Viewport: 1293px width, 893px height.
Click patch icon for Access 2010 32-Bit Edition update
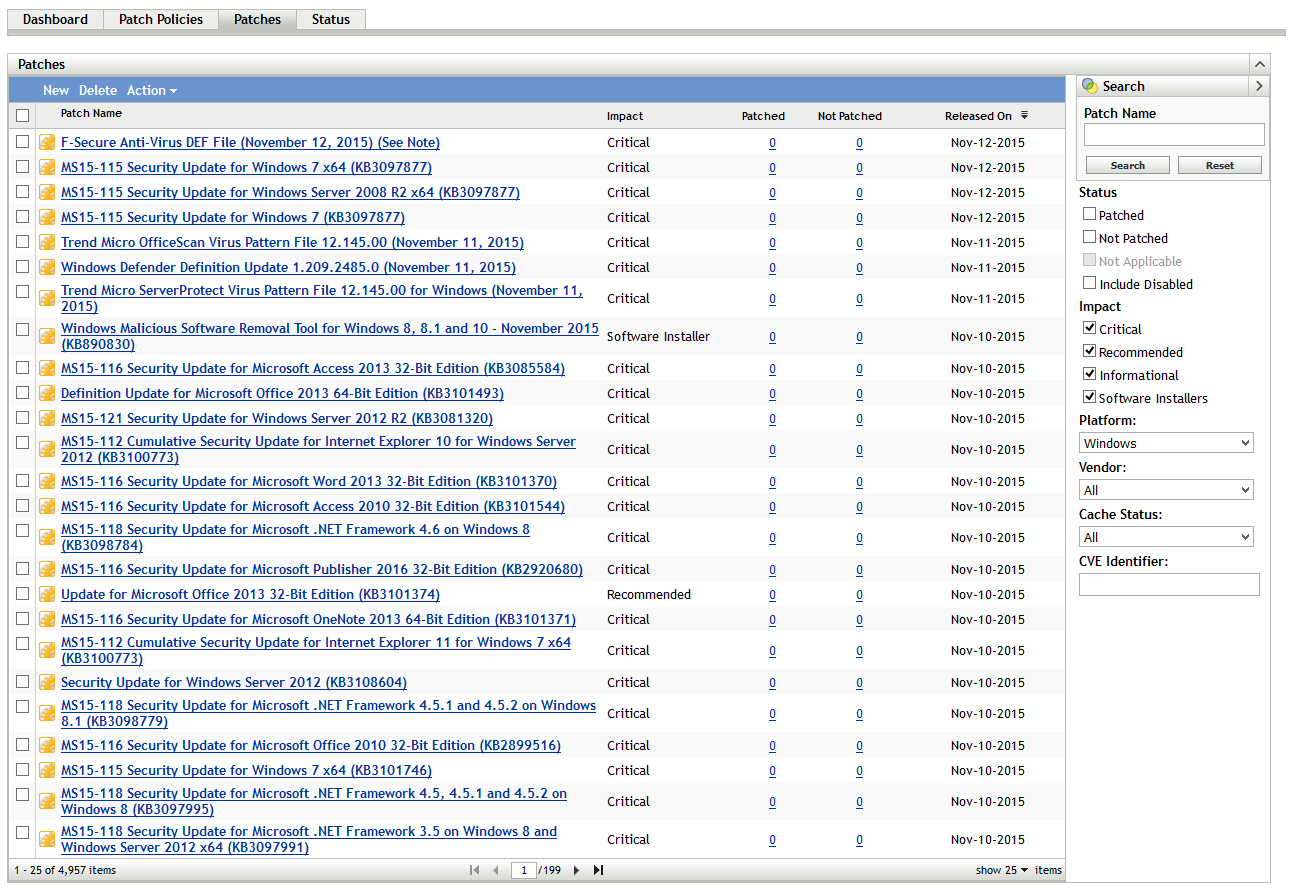click(47, 507)
